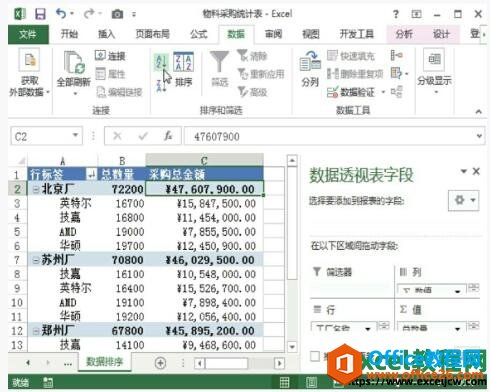Click the normal view icon in status bar
The width and height of the screenshot is (490, 392).
tap(284, 382)
